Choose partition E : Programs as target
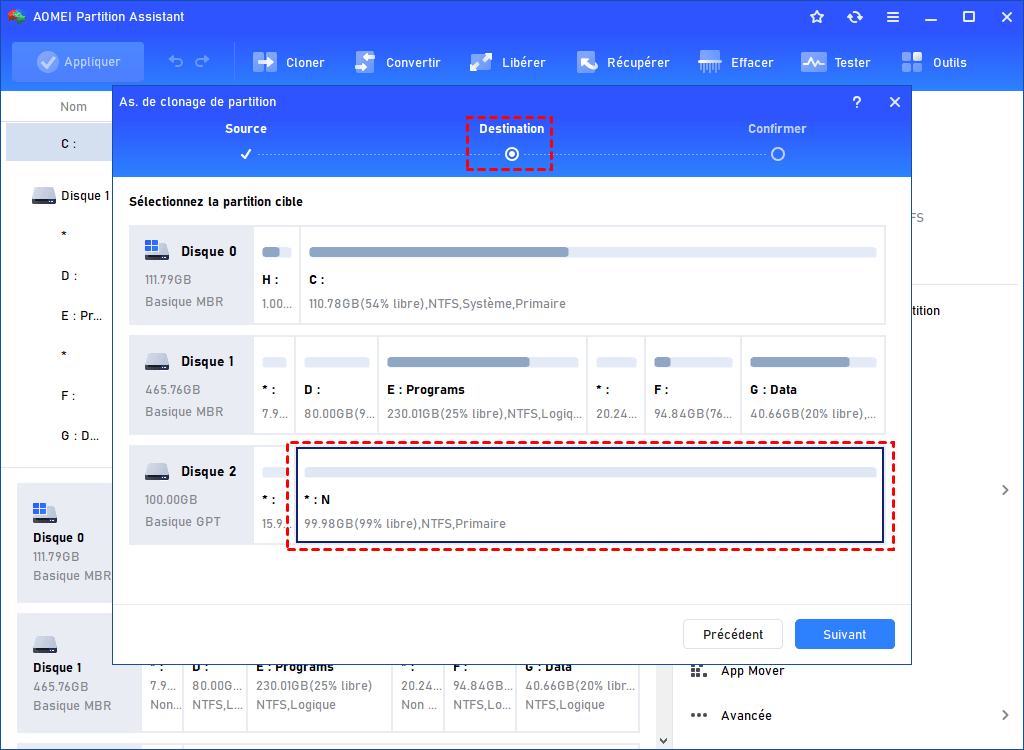The width and height of the screenshot is (1024, 750). (483, 385)
